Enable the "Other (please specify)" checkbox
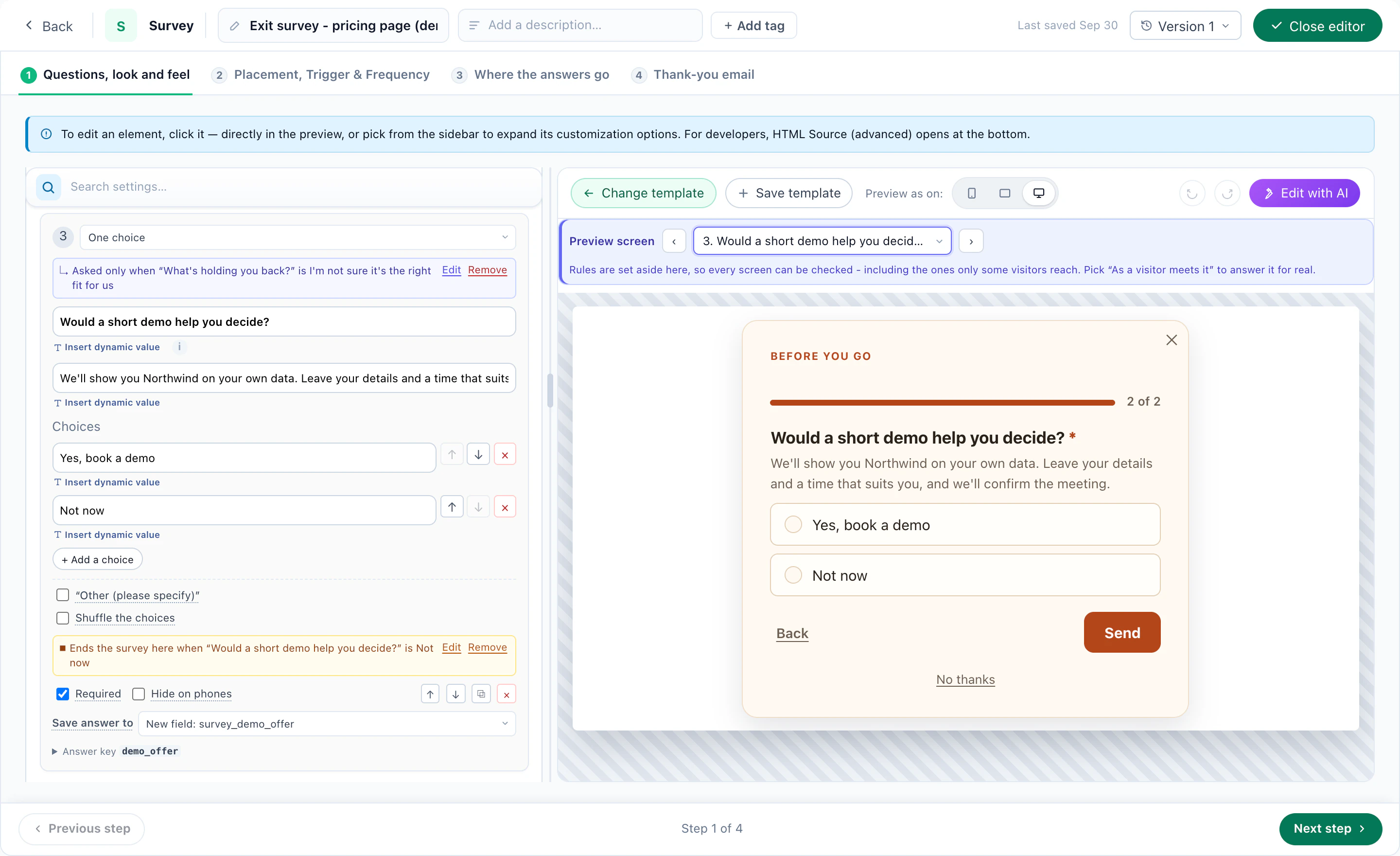This screenshot has width=1400, height=856. click(x=63, y=595)
